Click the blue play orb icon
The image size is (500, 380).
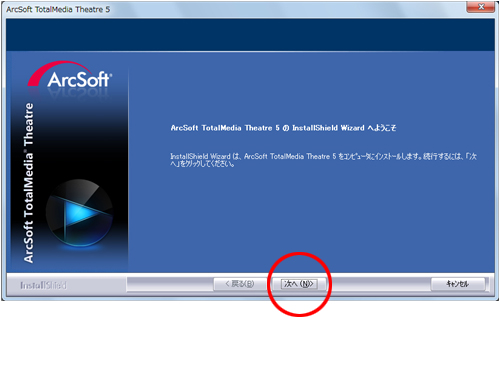(79, 213)
